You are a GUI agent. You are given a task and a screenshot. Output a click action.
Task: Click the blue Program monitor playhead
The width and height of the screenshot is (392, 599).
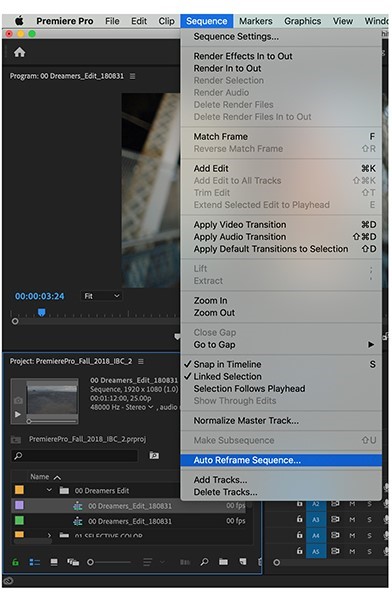click(41, 312)
